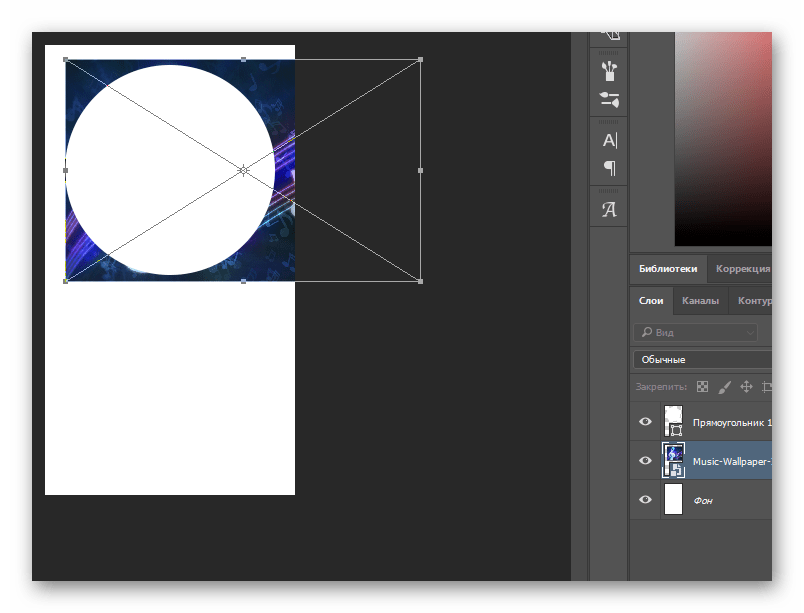This screenshot has height=613, width=804.
Task: Pick a color in the color field
Action: (723, 138)
